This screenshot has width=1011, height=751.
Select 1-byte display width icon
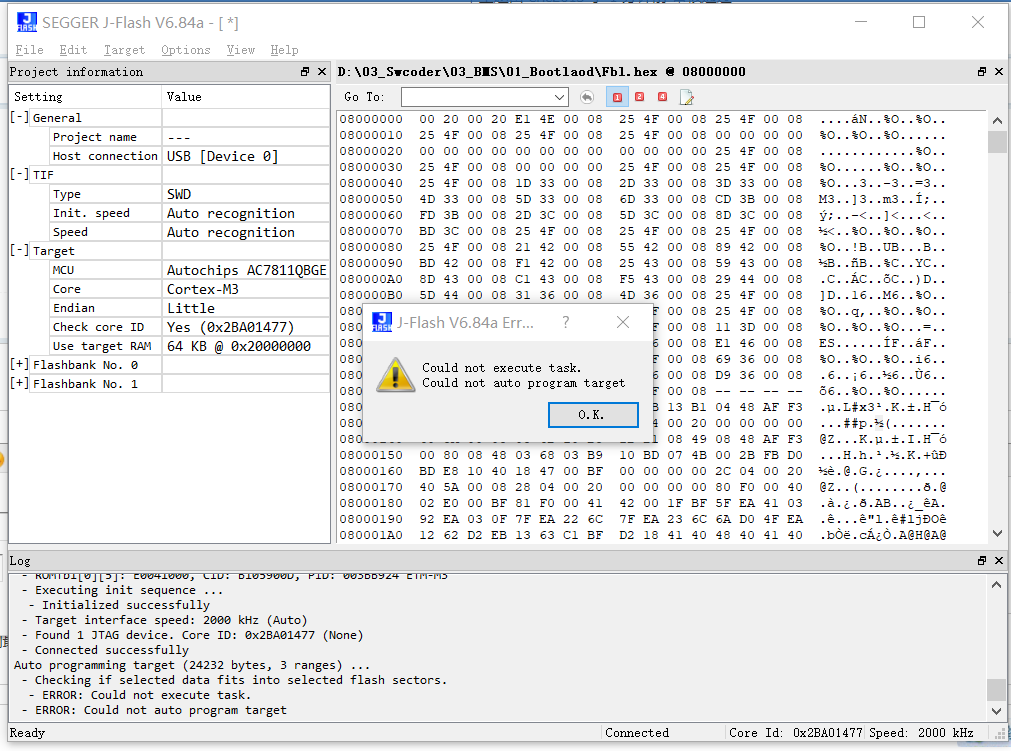(617, 97)
